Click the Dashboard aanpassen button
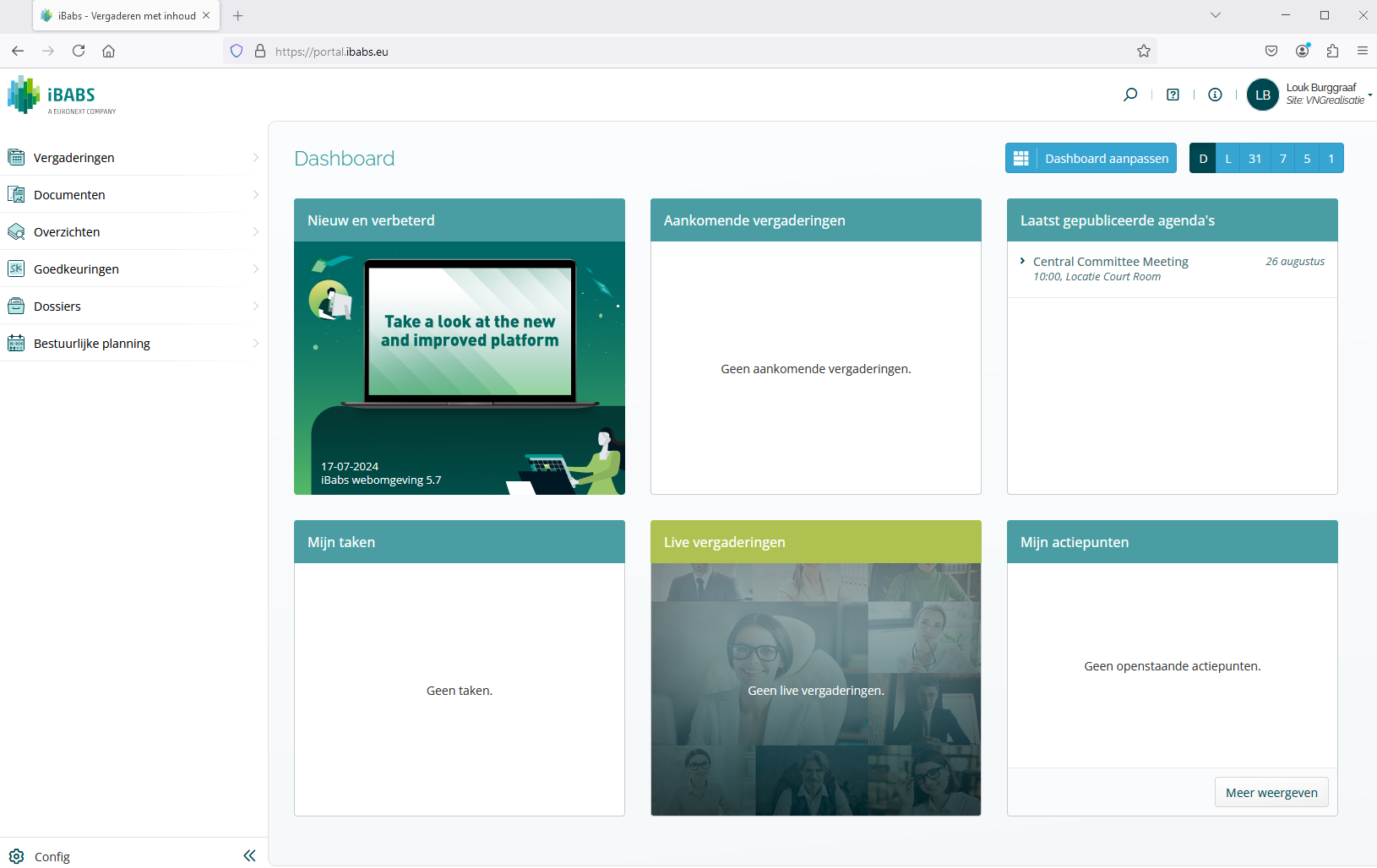The image size is (1377, 868). (1091, 158)
